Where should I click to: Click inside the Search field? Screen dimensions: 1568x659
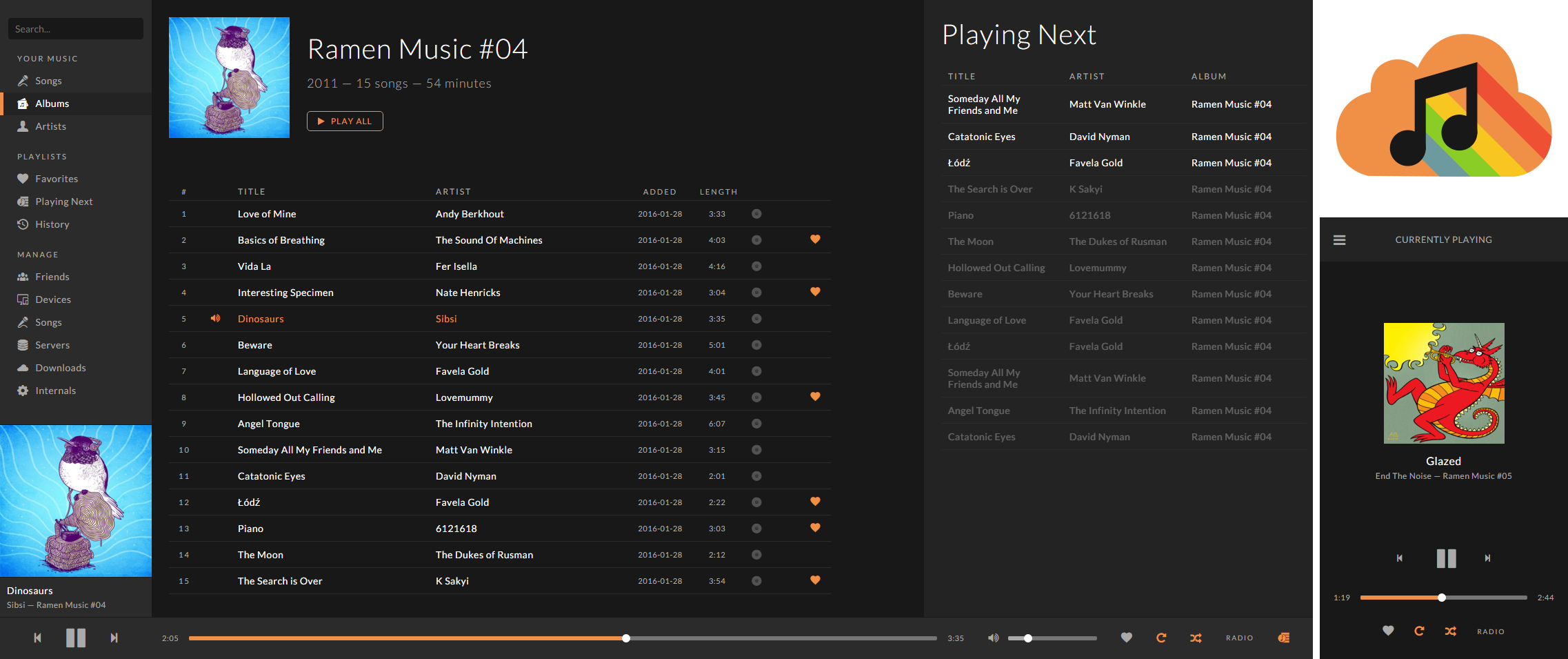(x=75, y=28)
